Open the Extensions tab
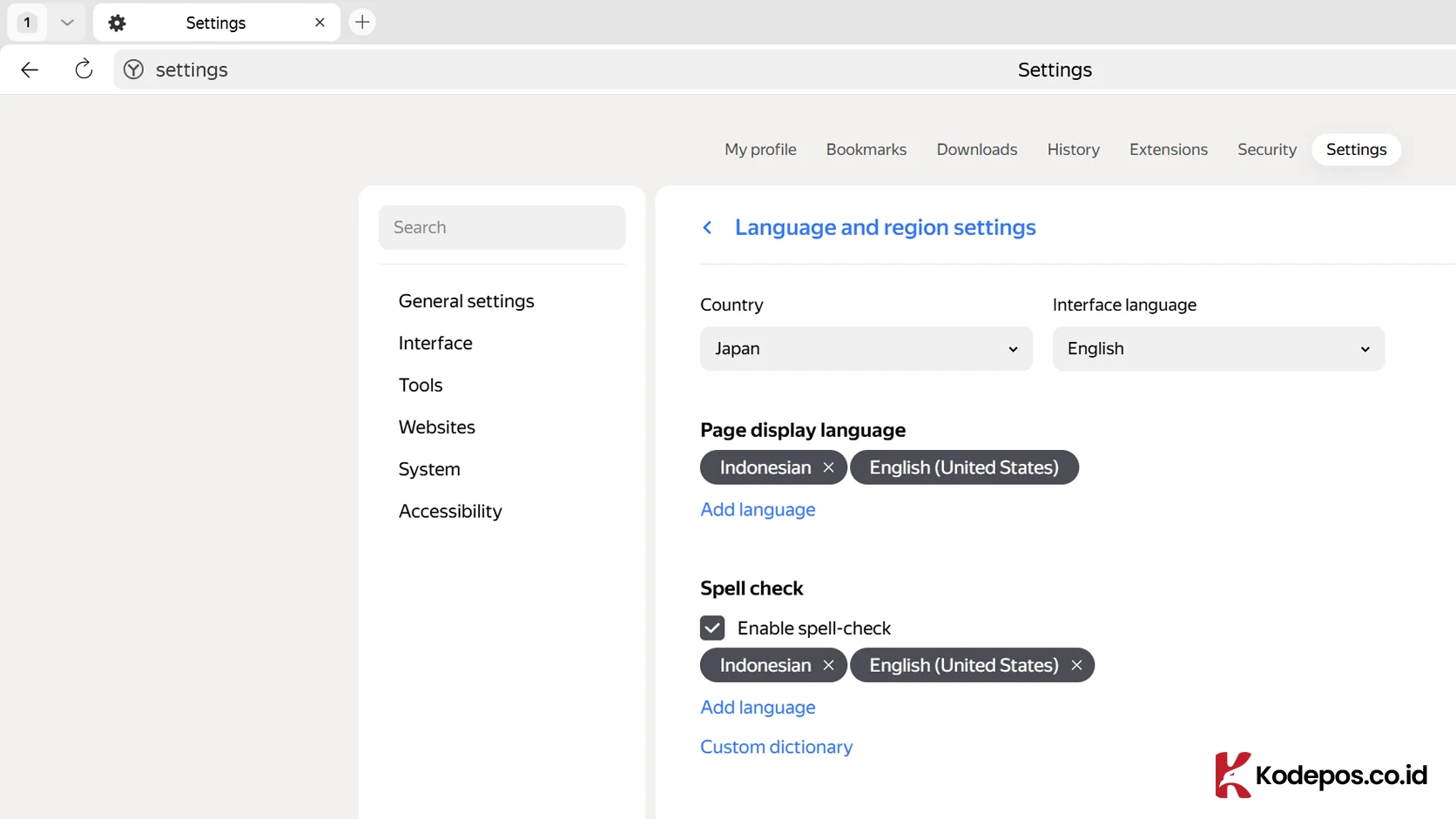Image resolution: width=1456 pixels, height=819 pixels. (1169, 149)
